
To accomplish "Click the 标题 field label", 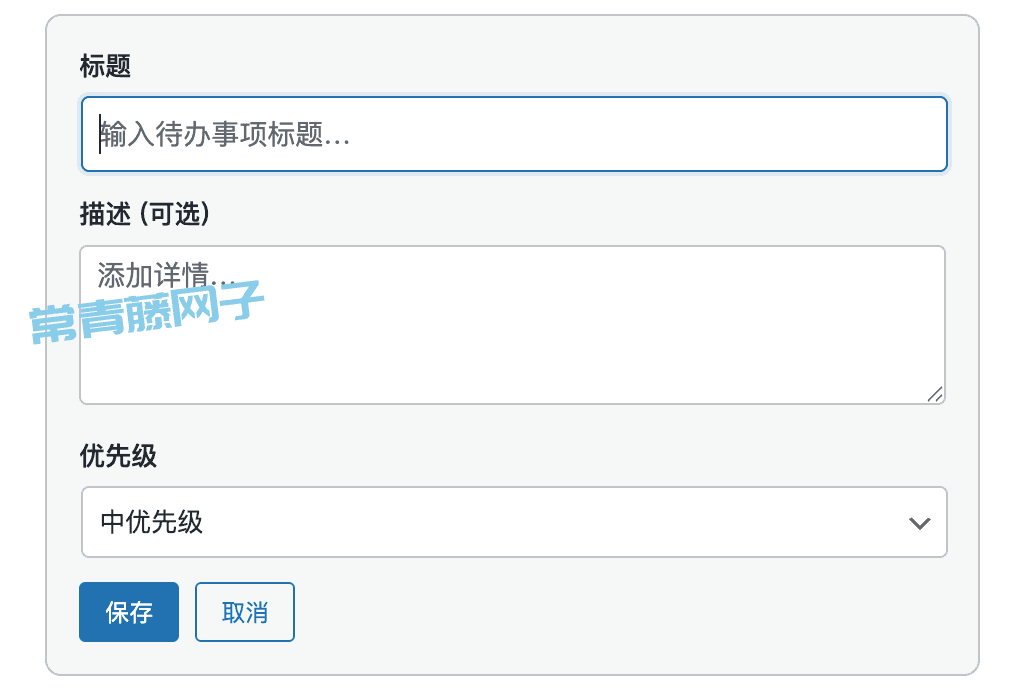I will [105, 66].
